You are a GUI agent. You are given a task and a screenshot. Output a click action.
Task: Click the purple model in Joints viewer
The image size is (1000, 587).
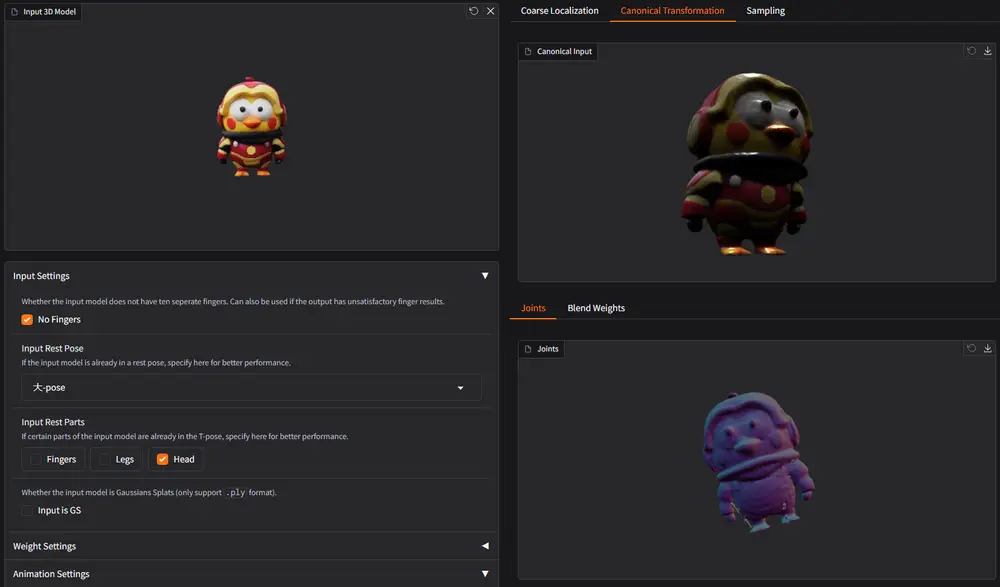point(757,461)
